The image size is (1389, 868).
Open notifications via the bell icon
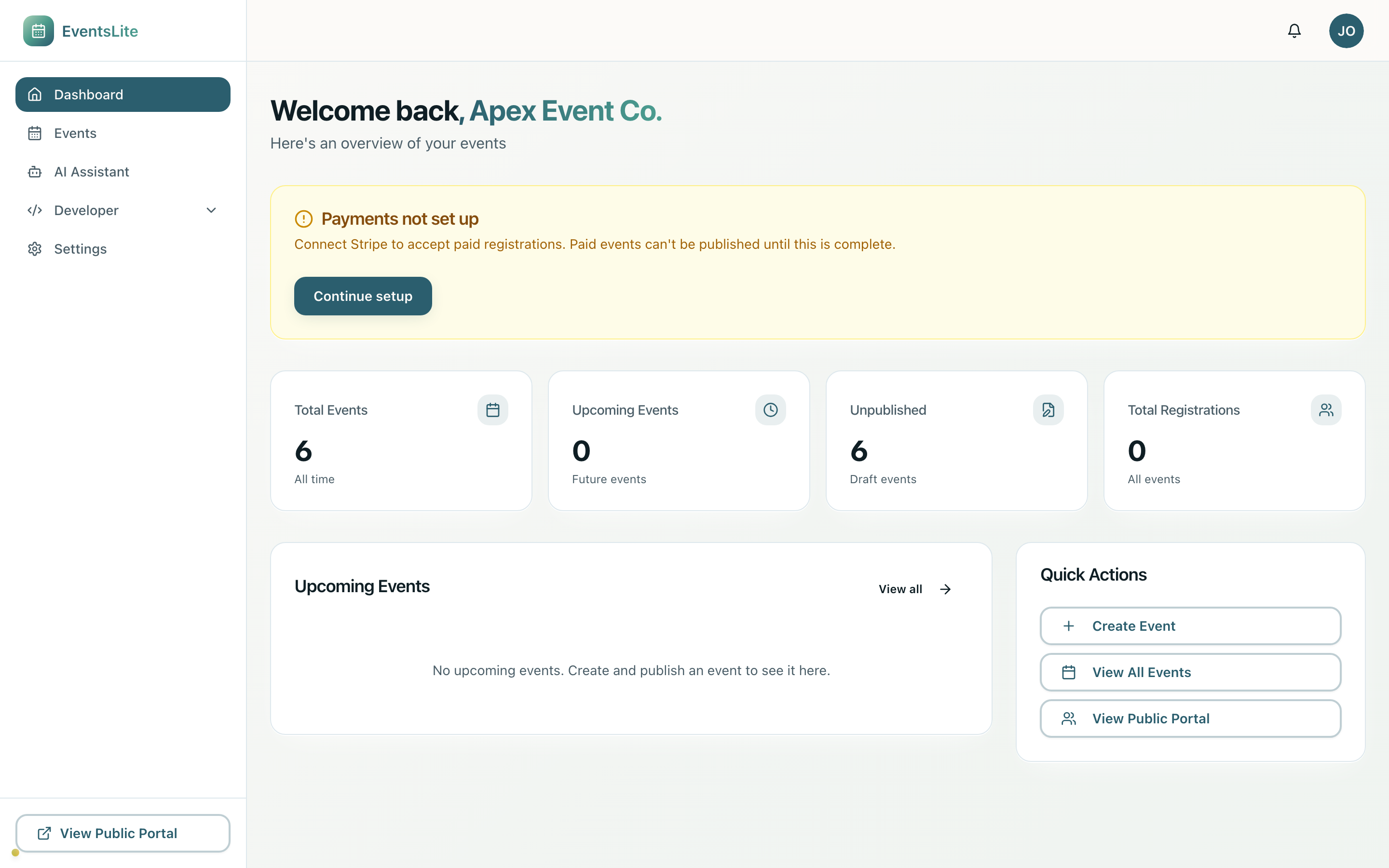tap(1294, 31)
